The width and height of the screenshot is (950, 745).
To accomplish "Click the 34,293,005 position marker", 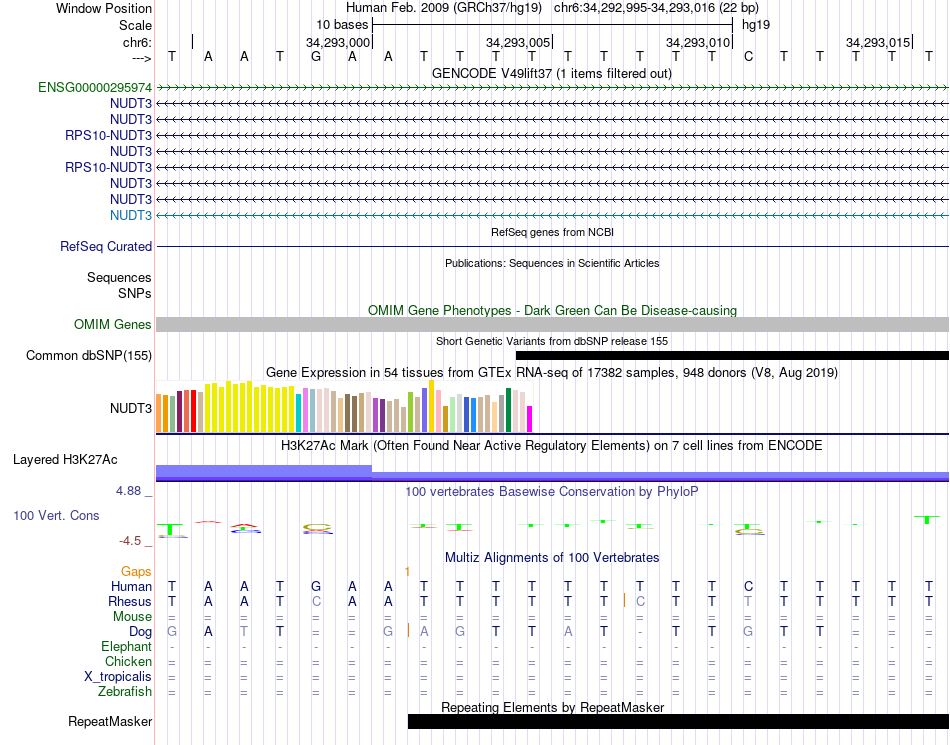I will [x=518, y=42].
